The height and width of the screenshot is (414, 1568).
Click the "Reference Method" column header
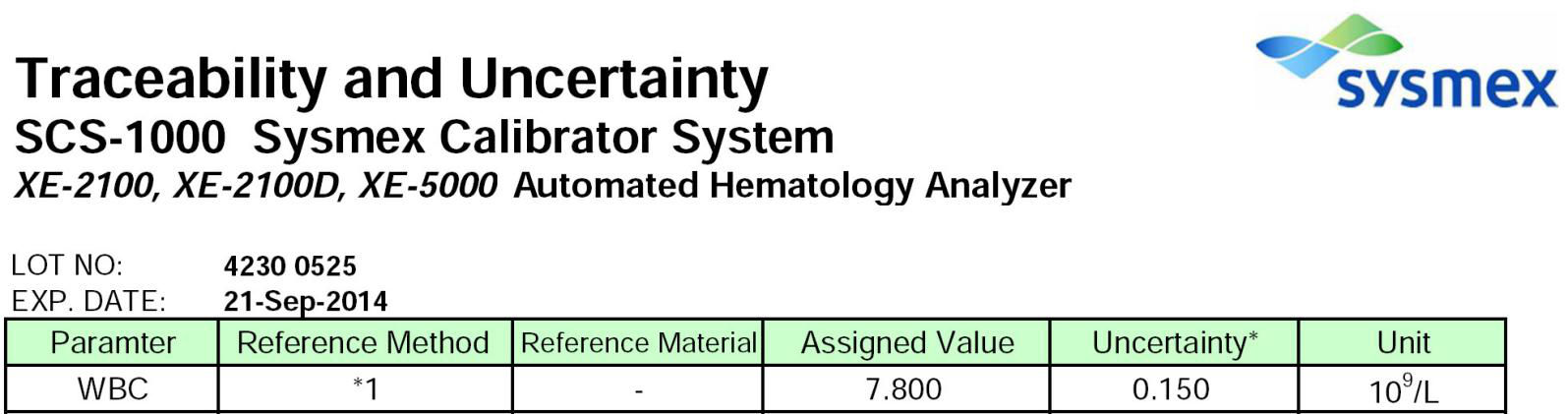click(363, 343)
